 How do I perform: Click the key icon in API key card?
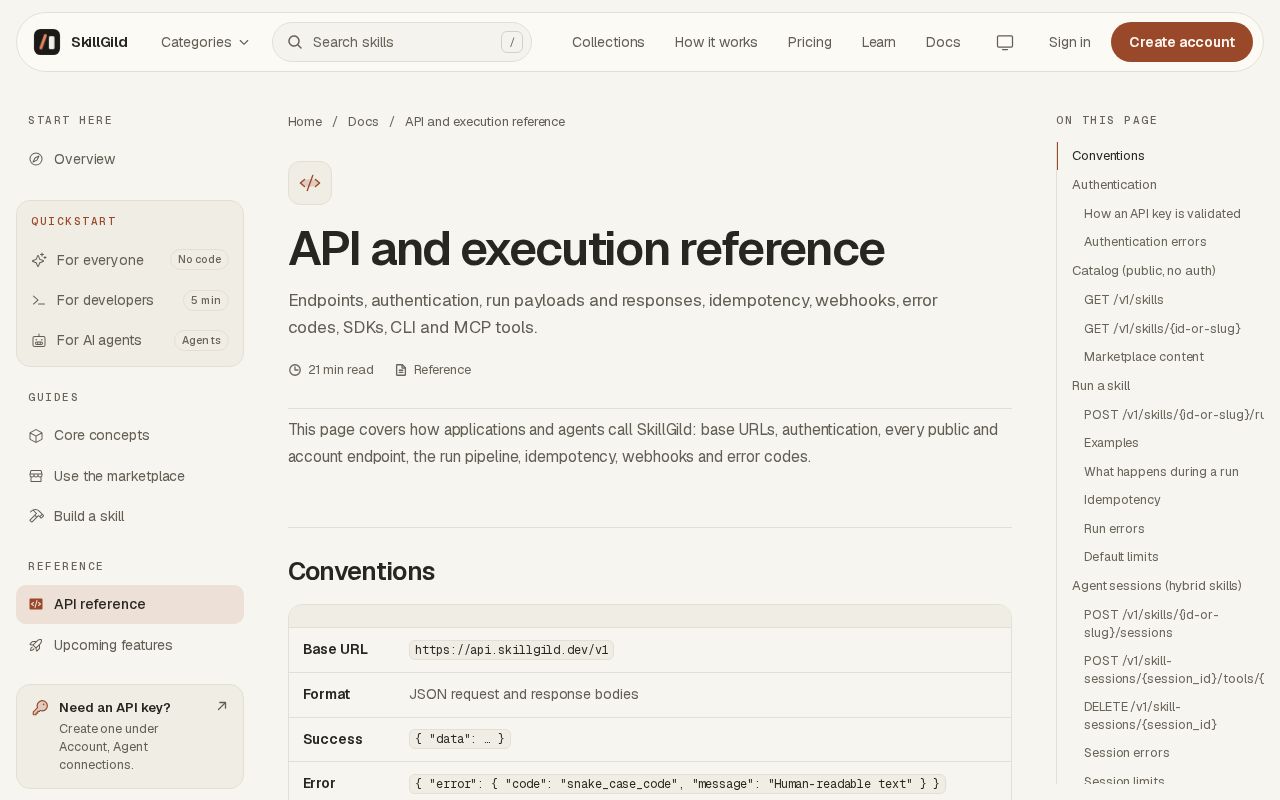(x=40, y=707)
